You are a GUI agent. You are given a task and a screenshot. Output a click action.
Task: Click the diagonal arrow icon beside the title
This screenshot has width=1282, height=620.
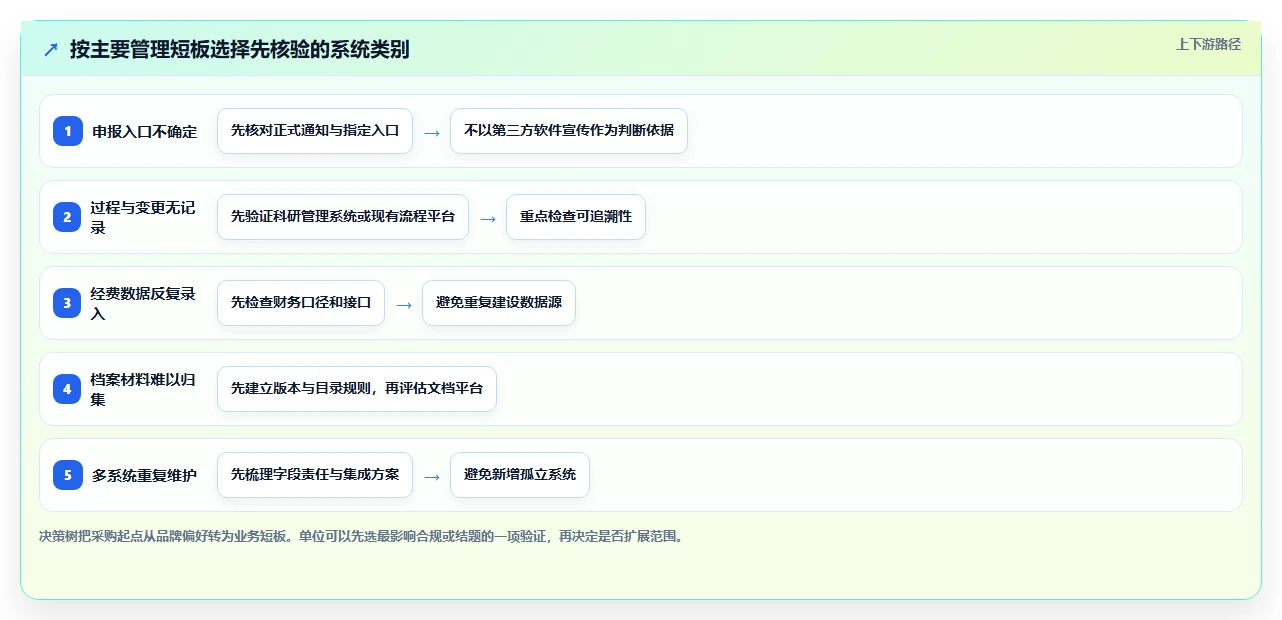[50, 49]
